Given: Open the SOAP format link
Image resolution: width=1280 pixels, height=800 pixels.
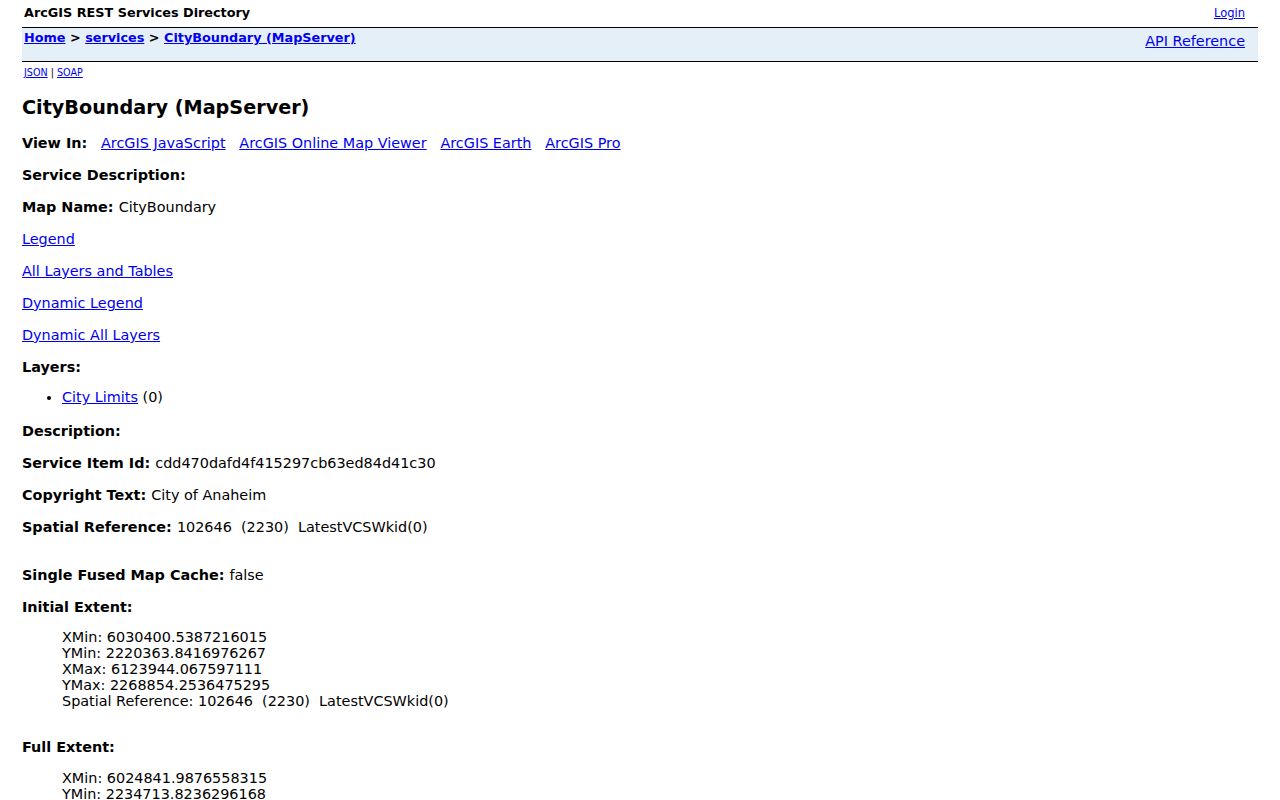Looking at the screenshot, I should [x=70, y=72].
